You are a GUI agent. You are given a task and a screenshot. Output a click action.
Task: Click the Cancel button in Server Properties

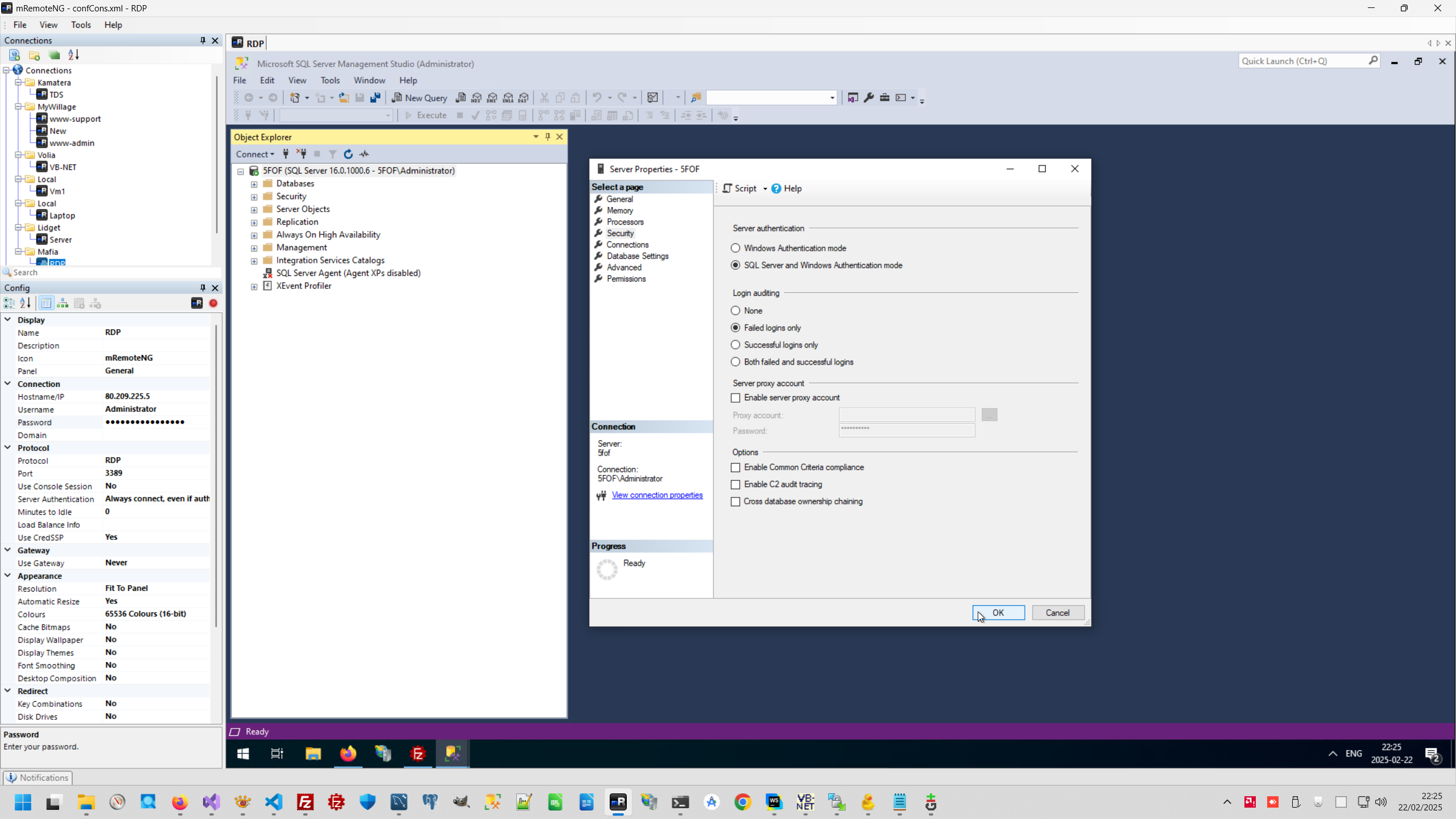tap(1057, 613)
